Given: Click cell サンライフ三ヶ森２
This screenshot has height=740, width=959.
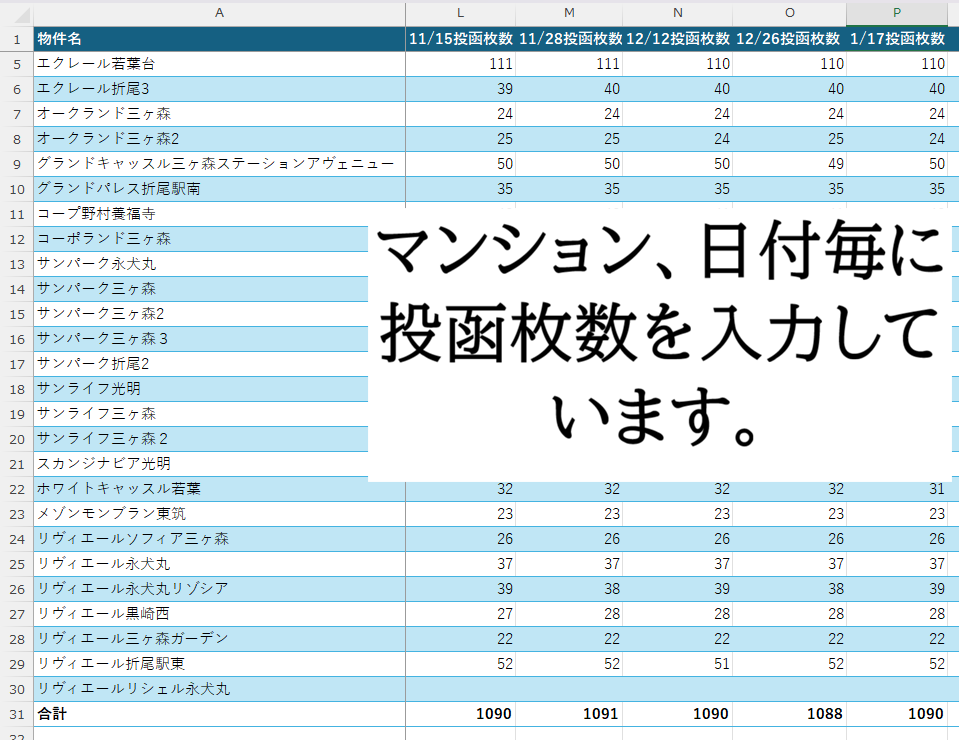Looking at the screenshot, I should pos(201,439).
